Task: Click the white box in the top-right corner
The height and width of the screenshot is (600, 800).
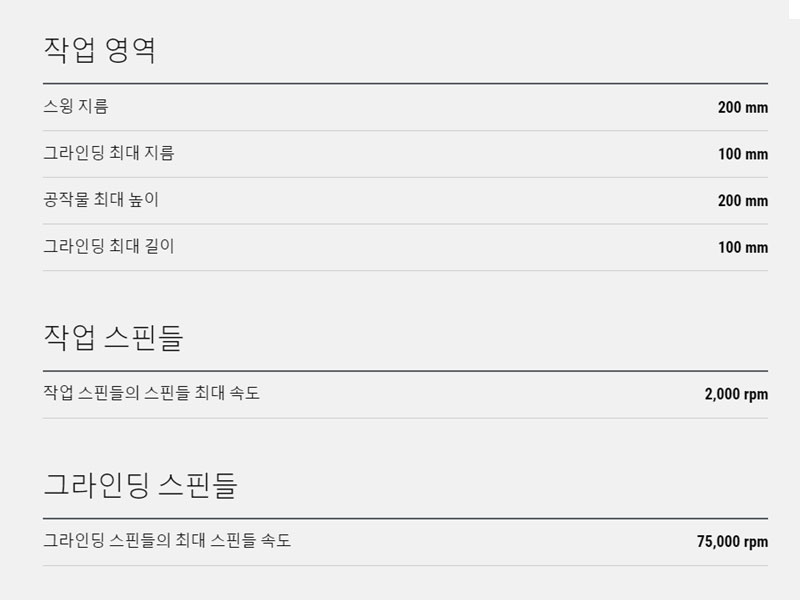Action: (794, 9)
